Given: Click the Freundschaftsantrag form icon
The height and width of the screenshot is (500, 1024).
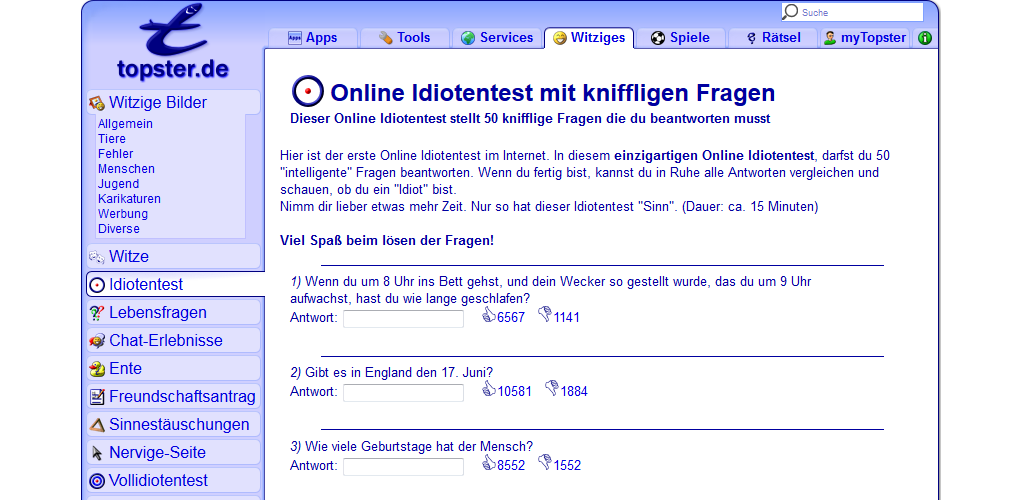Looking at the screenshot, I should [97, 396].
